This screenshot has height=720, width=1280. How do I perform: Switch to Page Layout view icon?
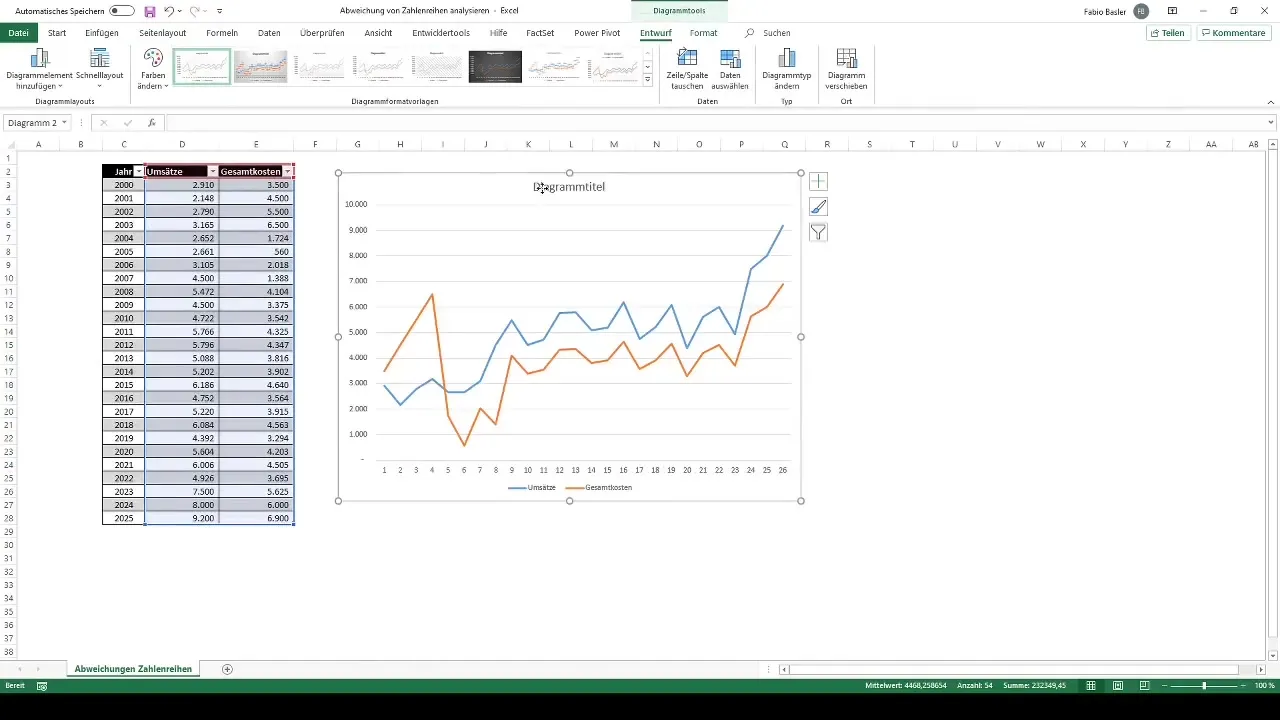pos(1118,686)
